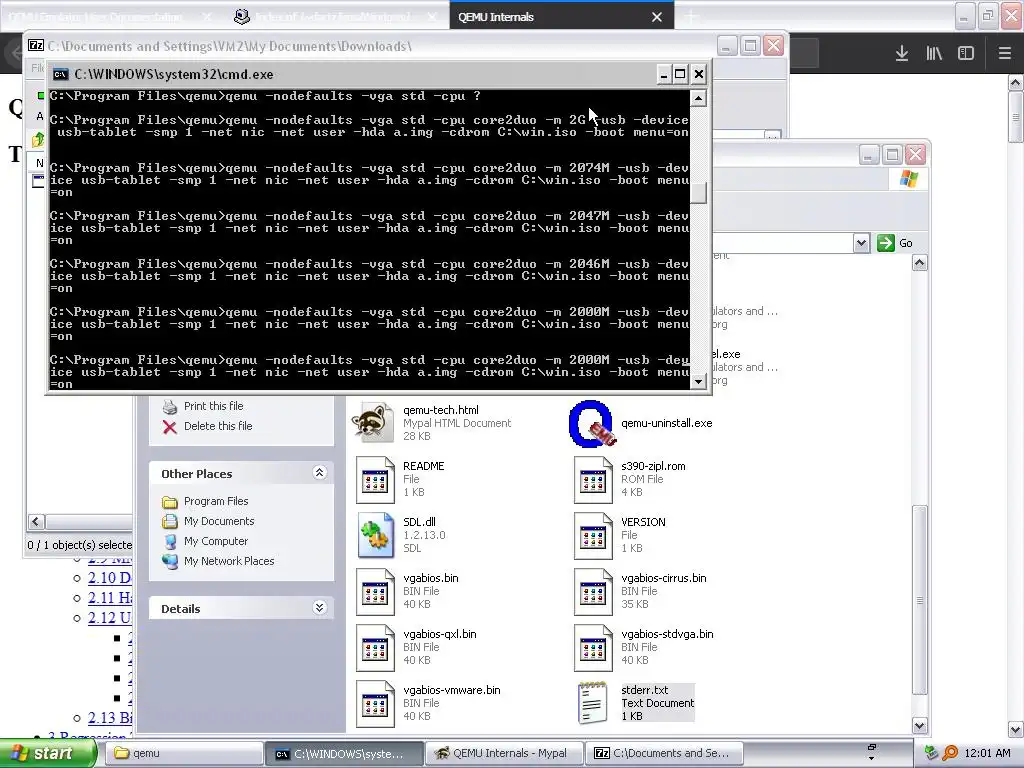Click Explorer file list scroll down arrow
1024x768 pixels.
(x=920, y=725)
